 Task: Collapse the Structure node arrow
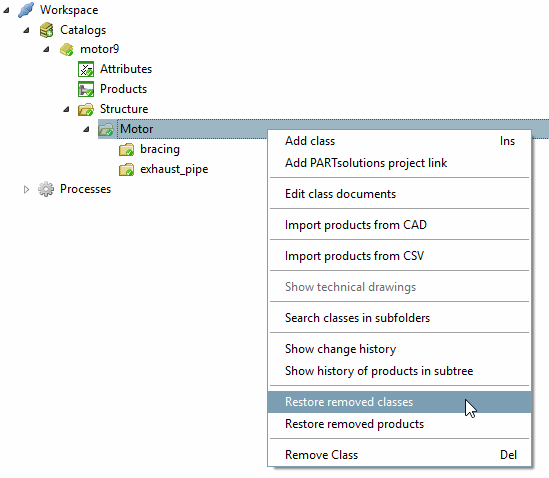[x=66, y=109]
